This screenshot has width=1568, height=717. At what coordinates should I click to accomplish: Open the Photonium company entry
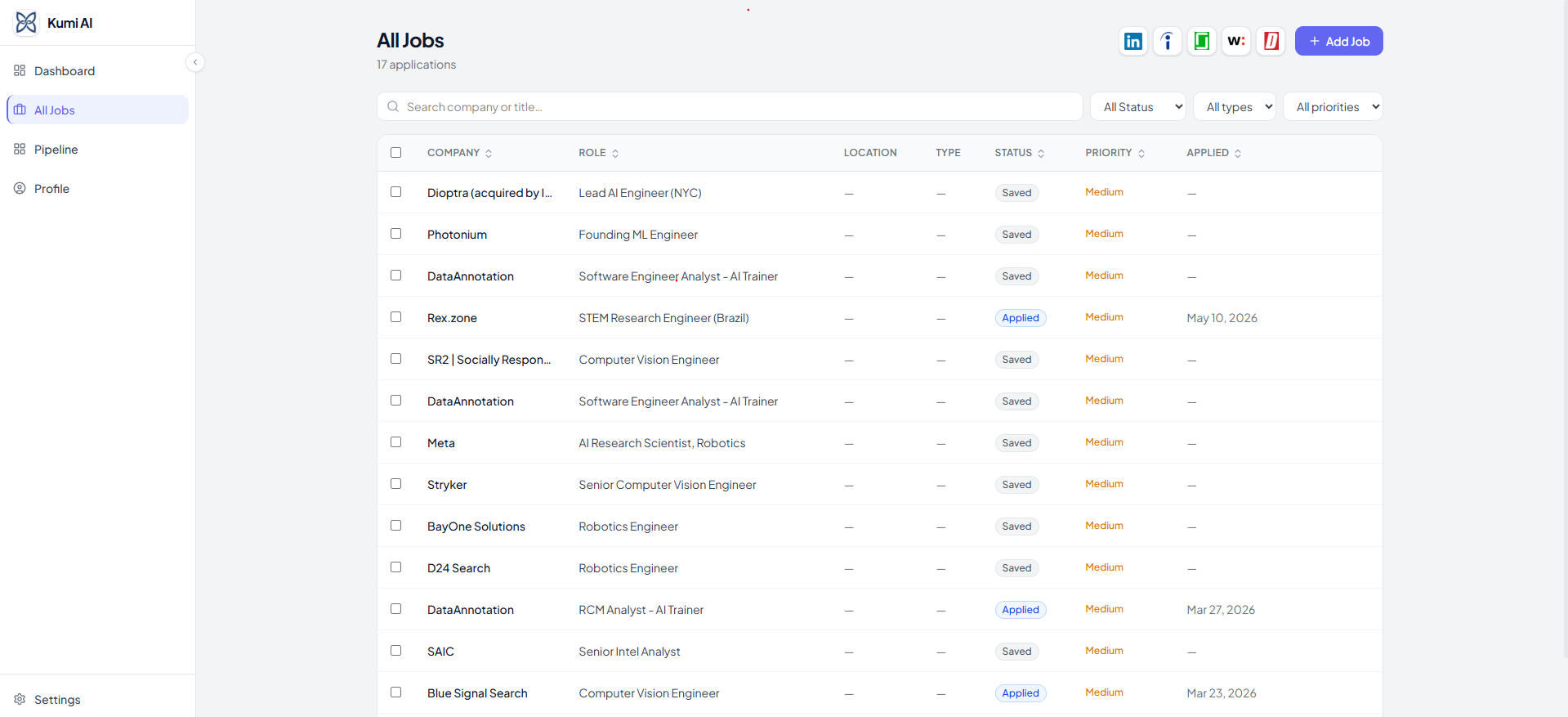(x=457, y=235)
